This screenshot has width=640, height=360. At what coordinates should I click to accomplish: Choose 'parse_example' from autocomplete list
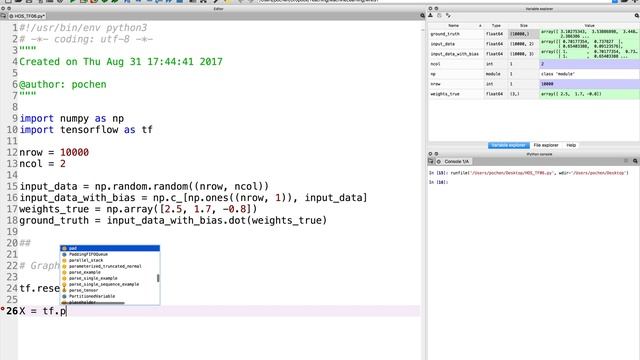click(x=109, y=272)
